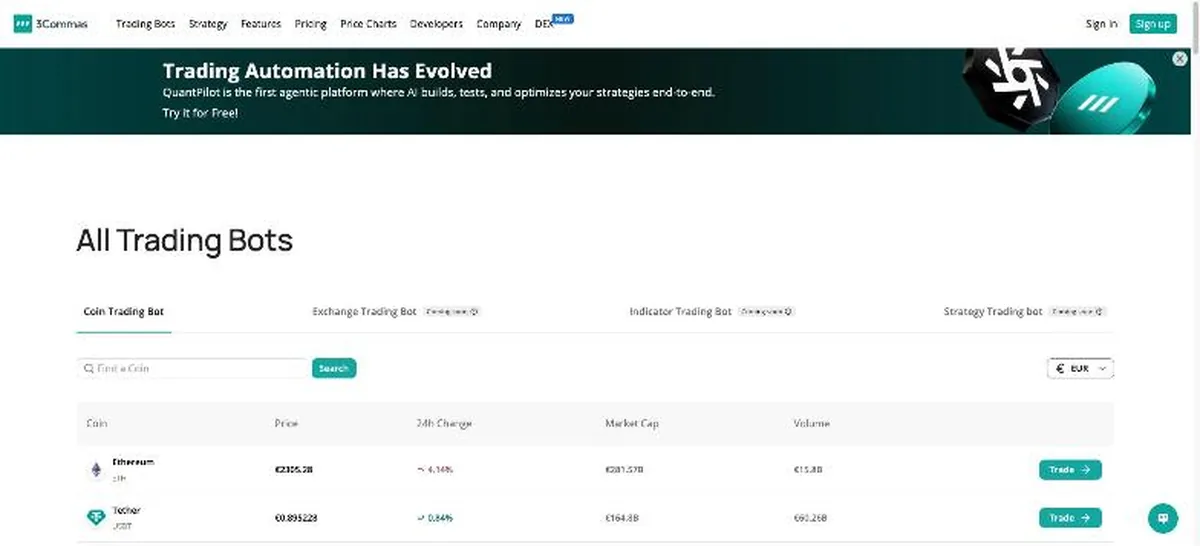The image size is (1200, 546).
Task: Click the Sign up button
Action: pos(1153,24)
